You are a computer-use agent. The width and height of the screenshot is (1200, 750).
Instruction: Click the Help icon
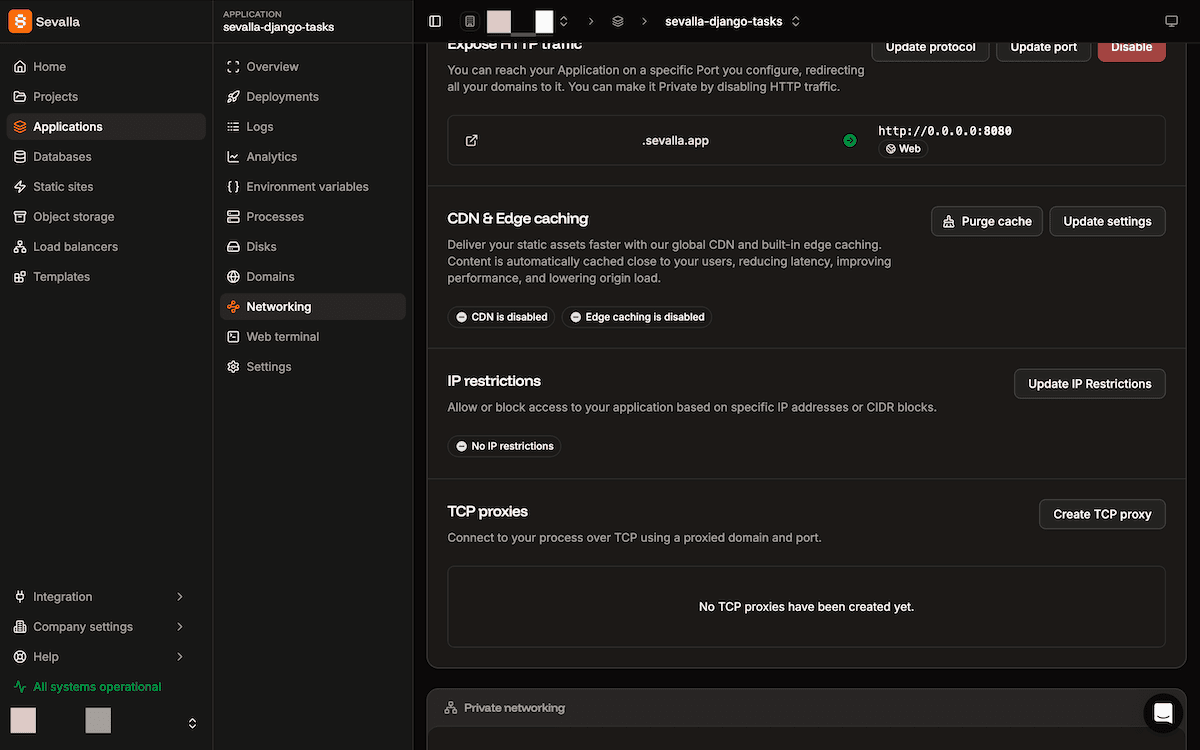pos(20,657)
